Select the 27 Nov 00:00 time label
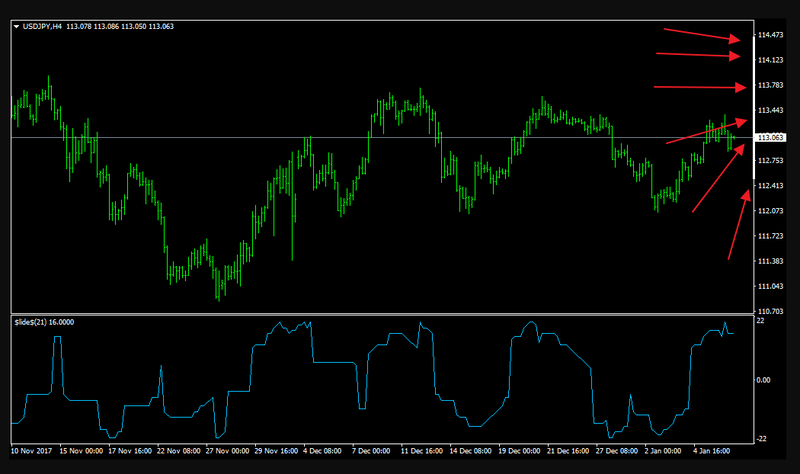This screenshot has height=474, width=800. (227, 451)
